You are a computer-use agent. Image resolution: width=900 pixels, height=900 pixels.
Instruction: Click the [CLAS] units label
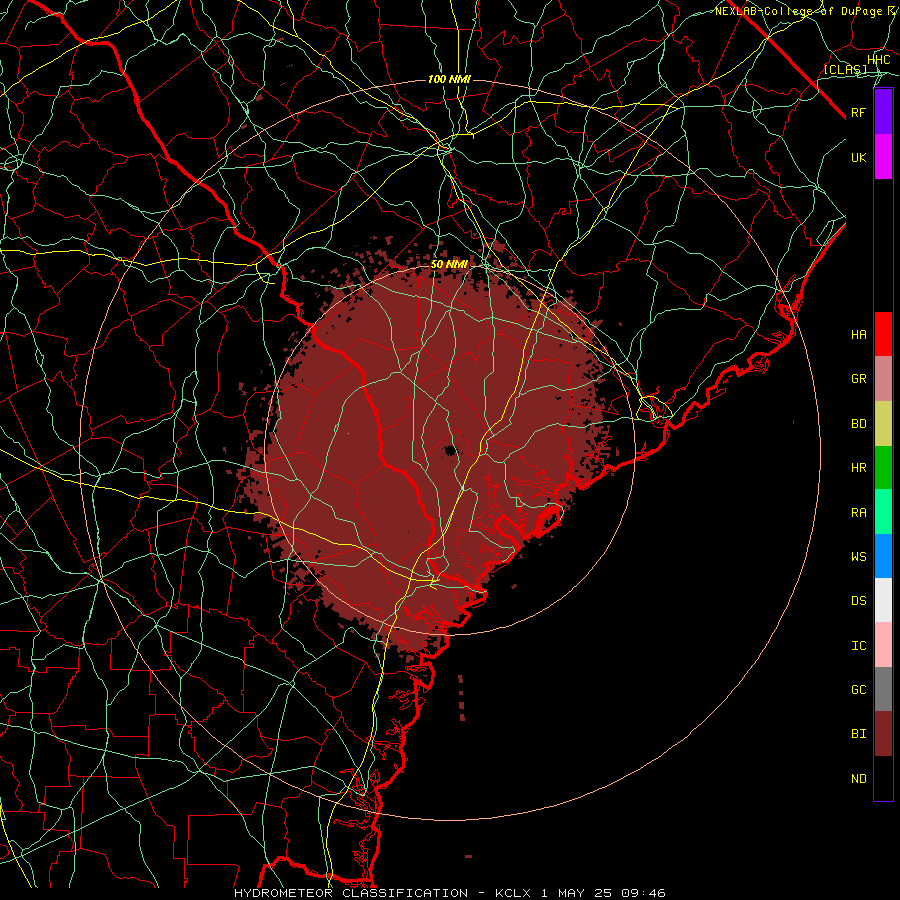pos(845,69)
